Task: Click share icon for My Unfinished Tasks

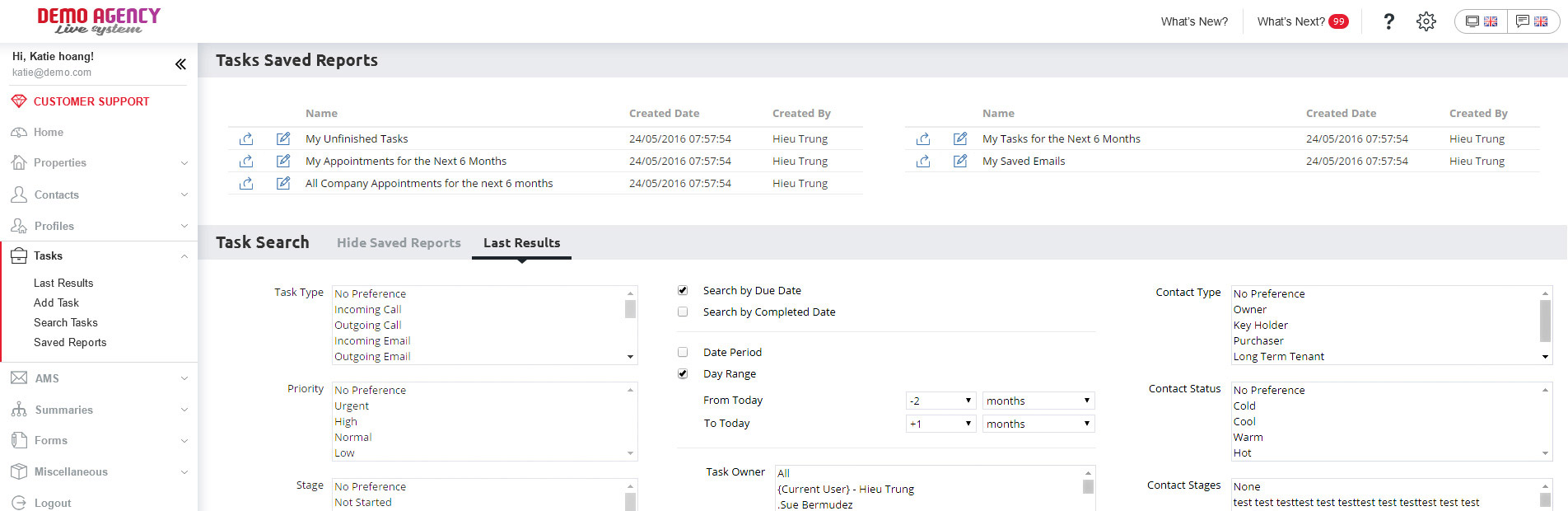Action: point(246,138)
